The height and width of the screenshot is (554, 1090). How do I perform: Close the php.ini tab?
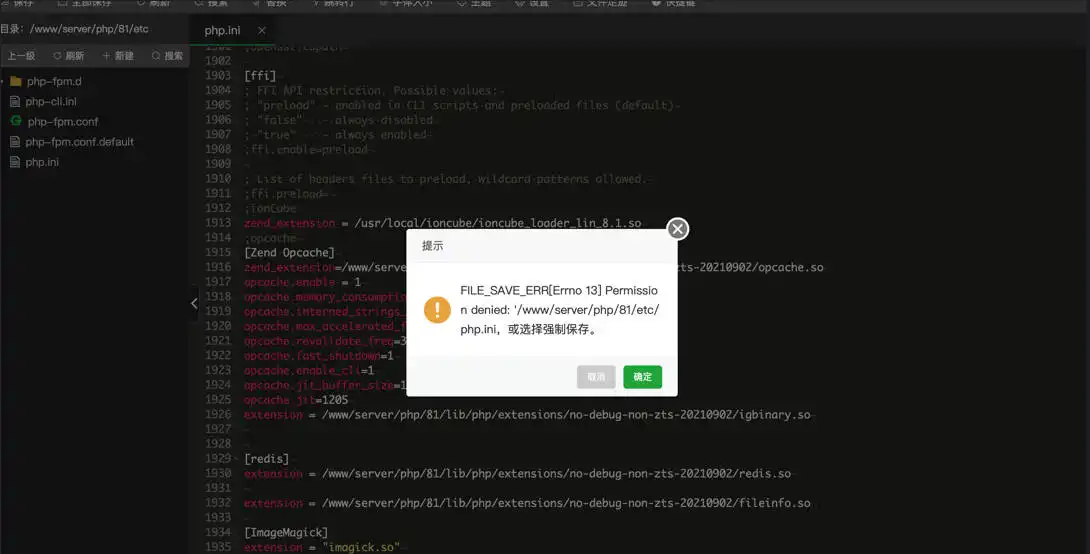261,31
